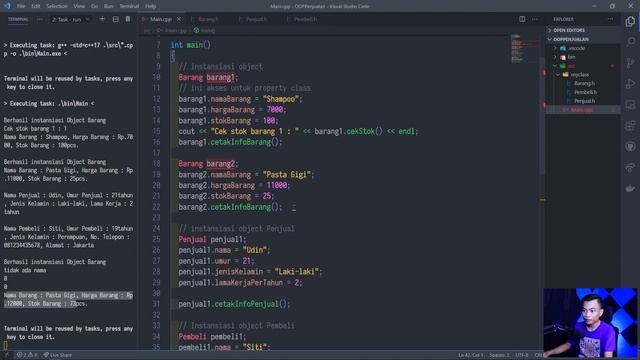The image size is (640, 360).
Task: Switch to the Barang.h editor tab
Action: (208, 19)
